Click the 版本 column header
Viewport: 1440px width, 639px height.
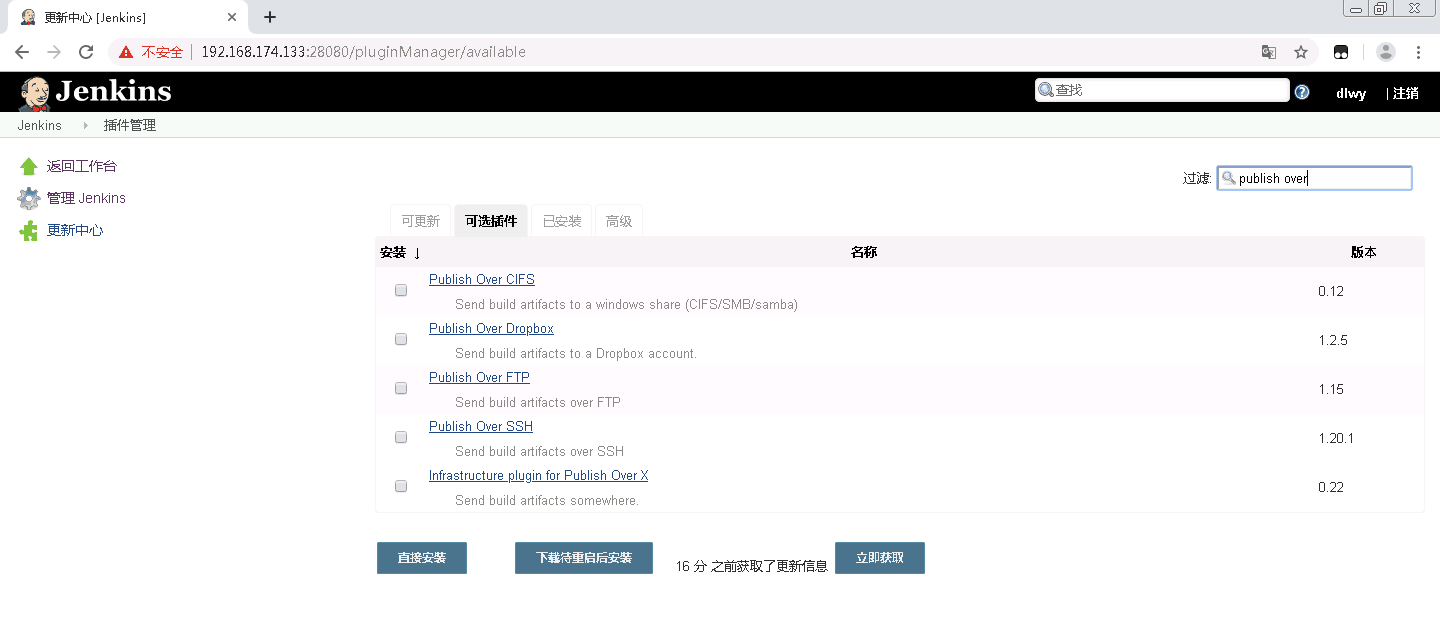coord(1364,252)
